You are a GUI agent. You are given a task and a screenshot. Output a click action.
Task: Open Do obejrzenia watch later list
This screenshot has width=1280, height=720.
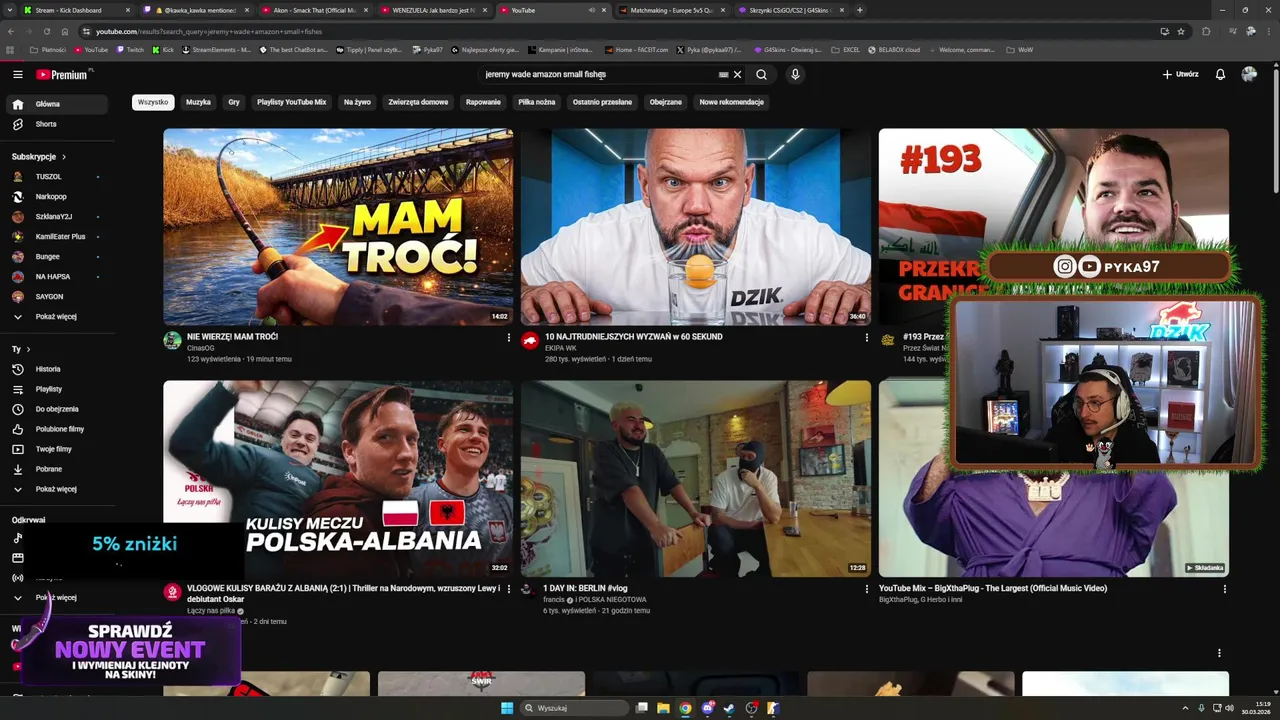[x=56, y=409]
